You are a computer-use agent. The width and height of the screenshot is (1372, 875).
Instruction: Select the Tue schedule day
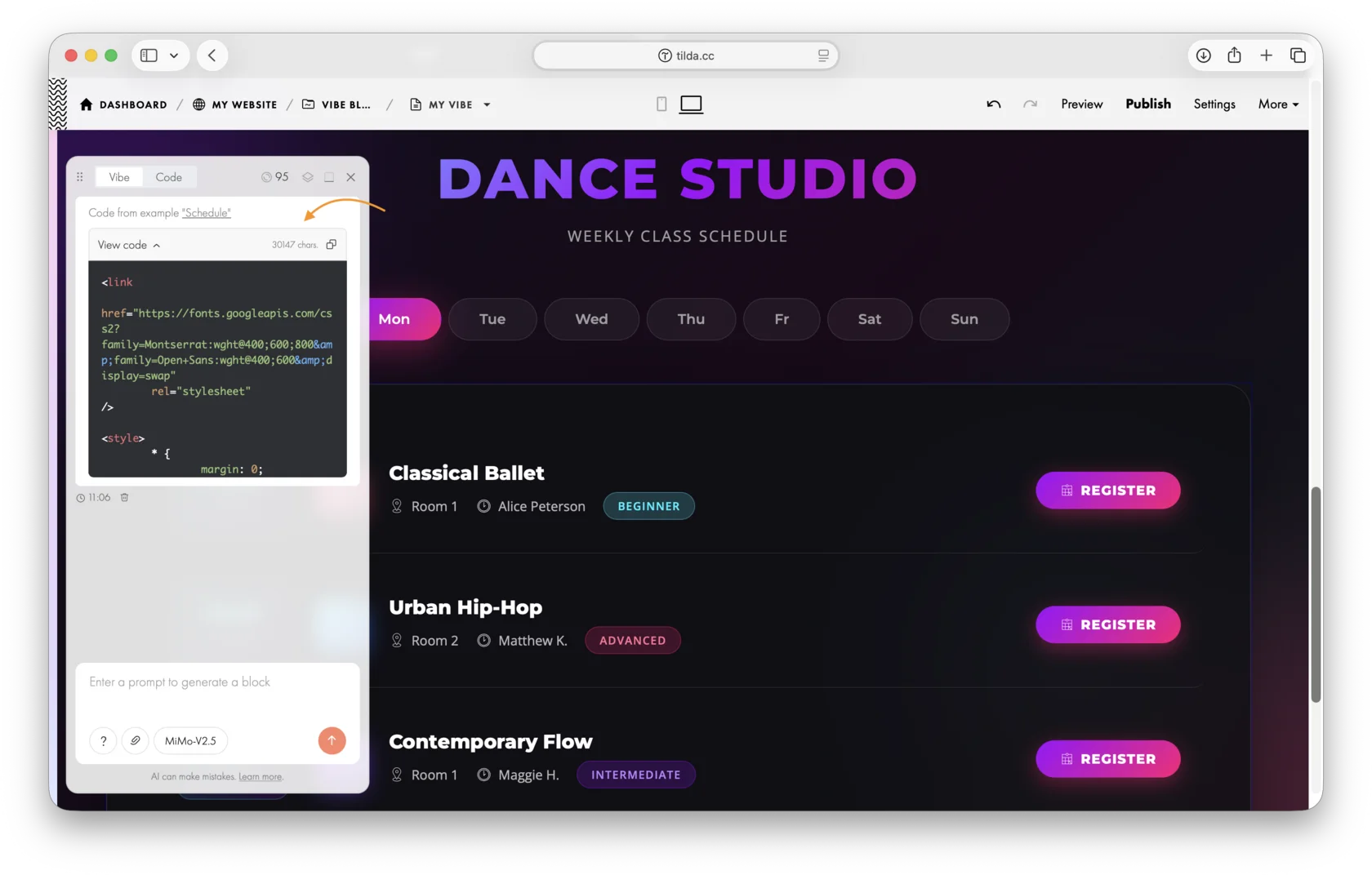pos(492,319)
